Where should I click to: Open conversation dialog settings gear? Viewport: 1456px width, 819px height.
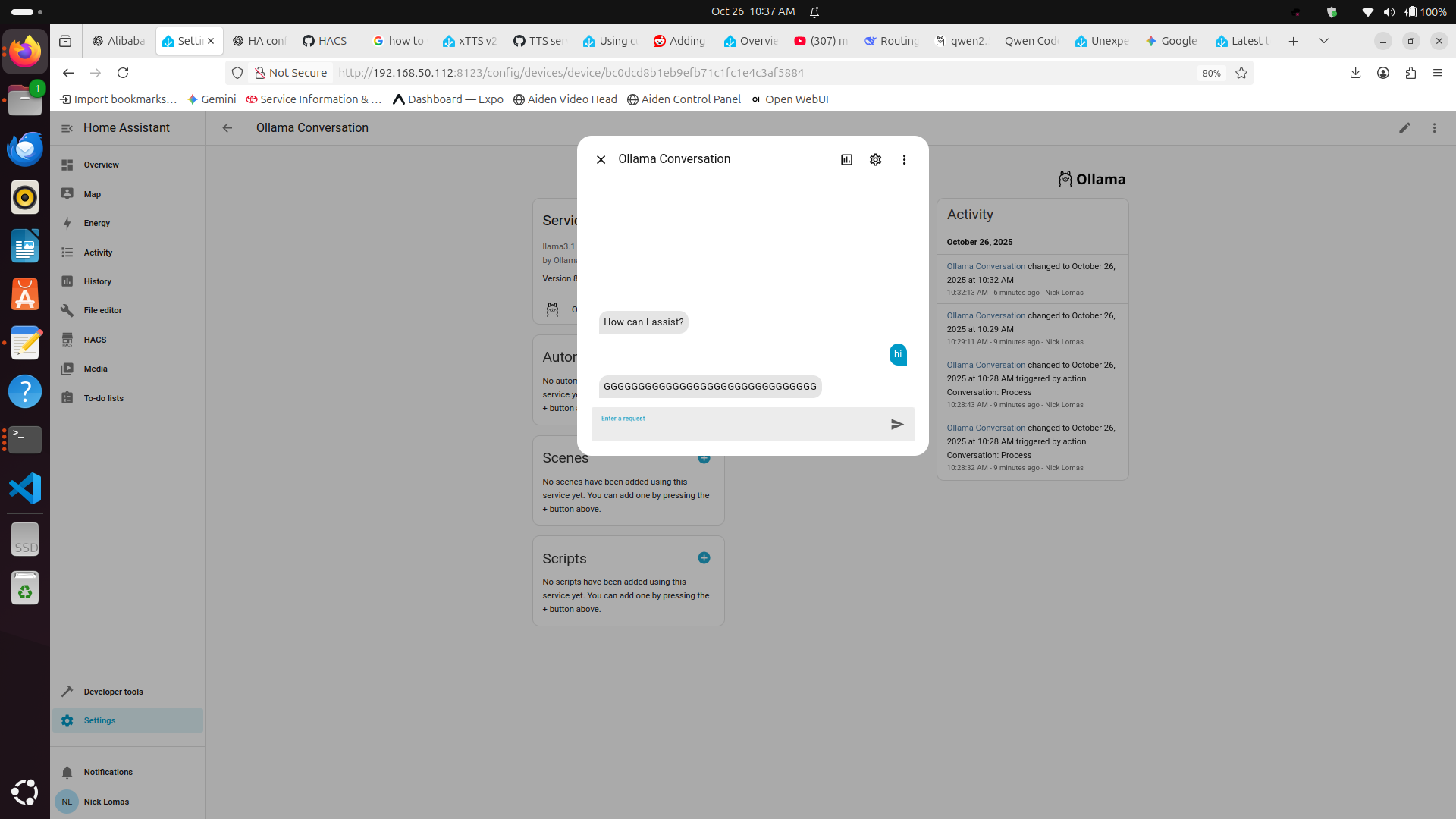[x=875, y=160]
